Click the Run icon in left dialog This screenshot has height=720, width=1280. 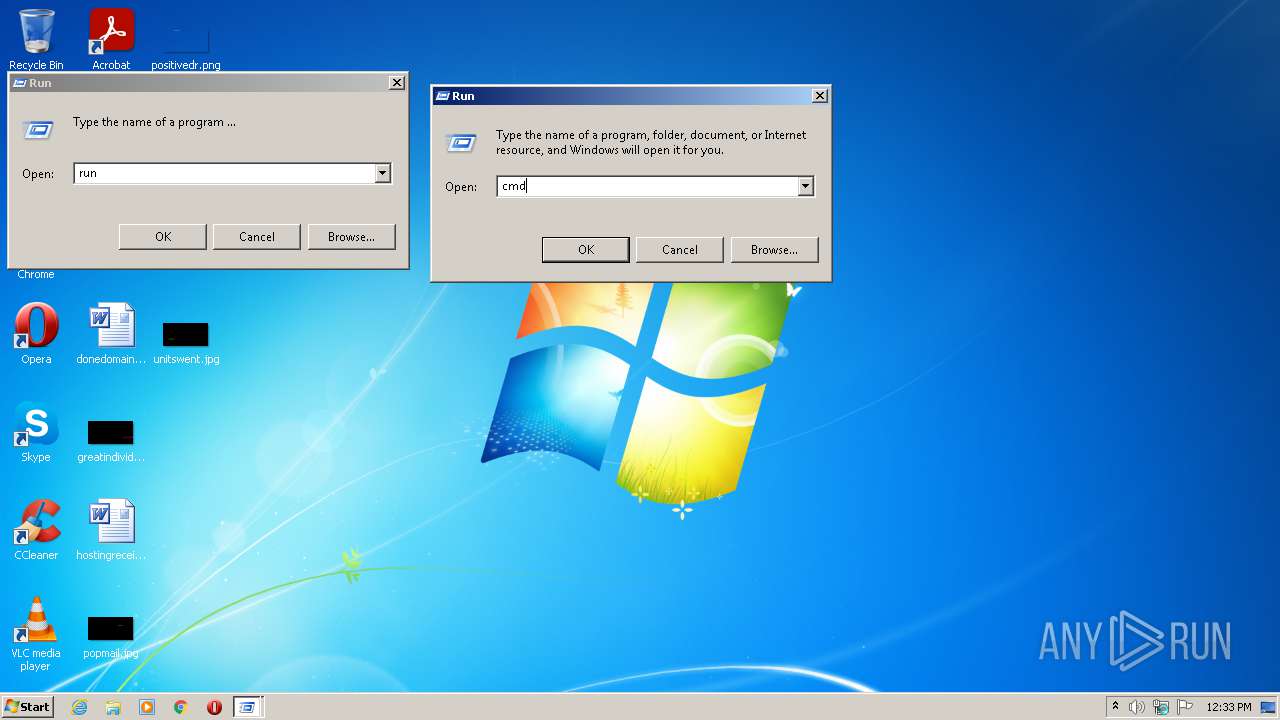38,130
